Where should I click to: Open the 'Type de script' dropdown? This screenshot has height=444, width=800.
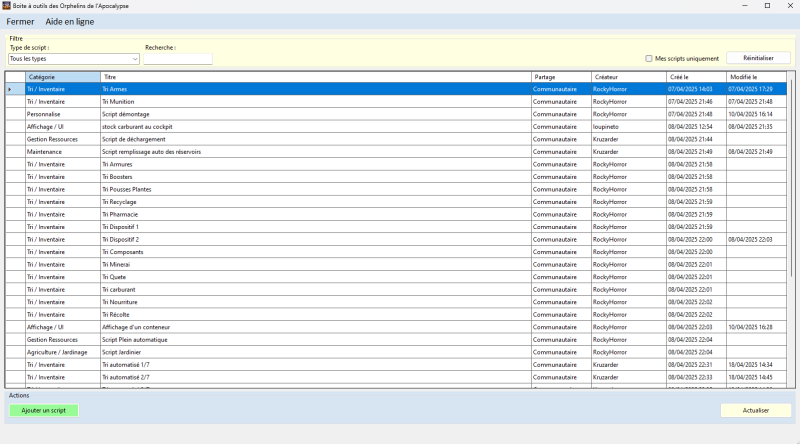pyautogui.click(x=74, y=59)
